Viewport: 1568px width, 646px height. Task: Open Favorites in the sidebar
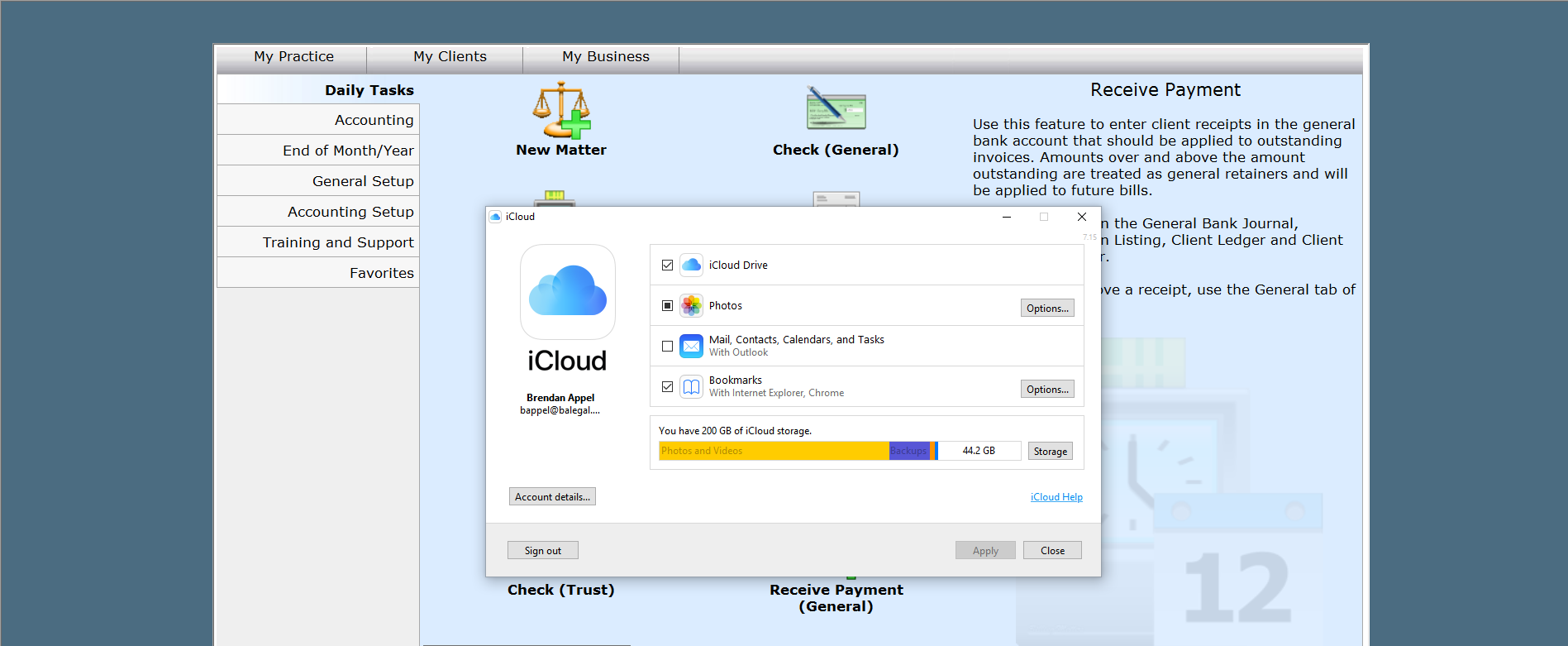point(318,273)
